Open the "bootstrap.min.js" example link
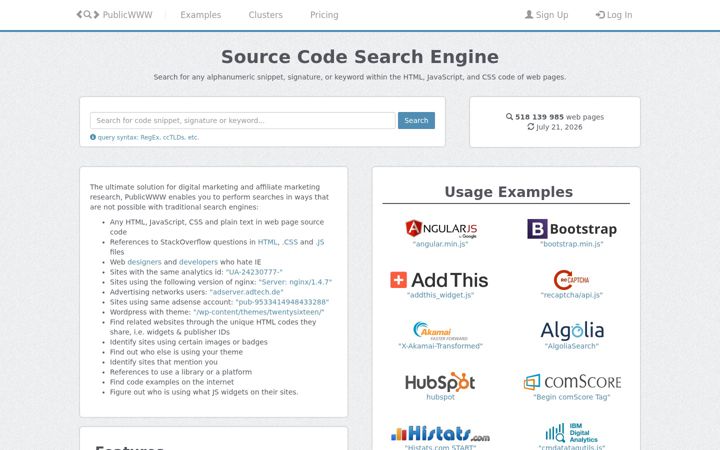720x450 pixels. [x=572, y=244]
